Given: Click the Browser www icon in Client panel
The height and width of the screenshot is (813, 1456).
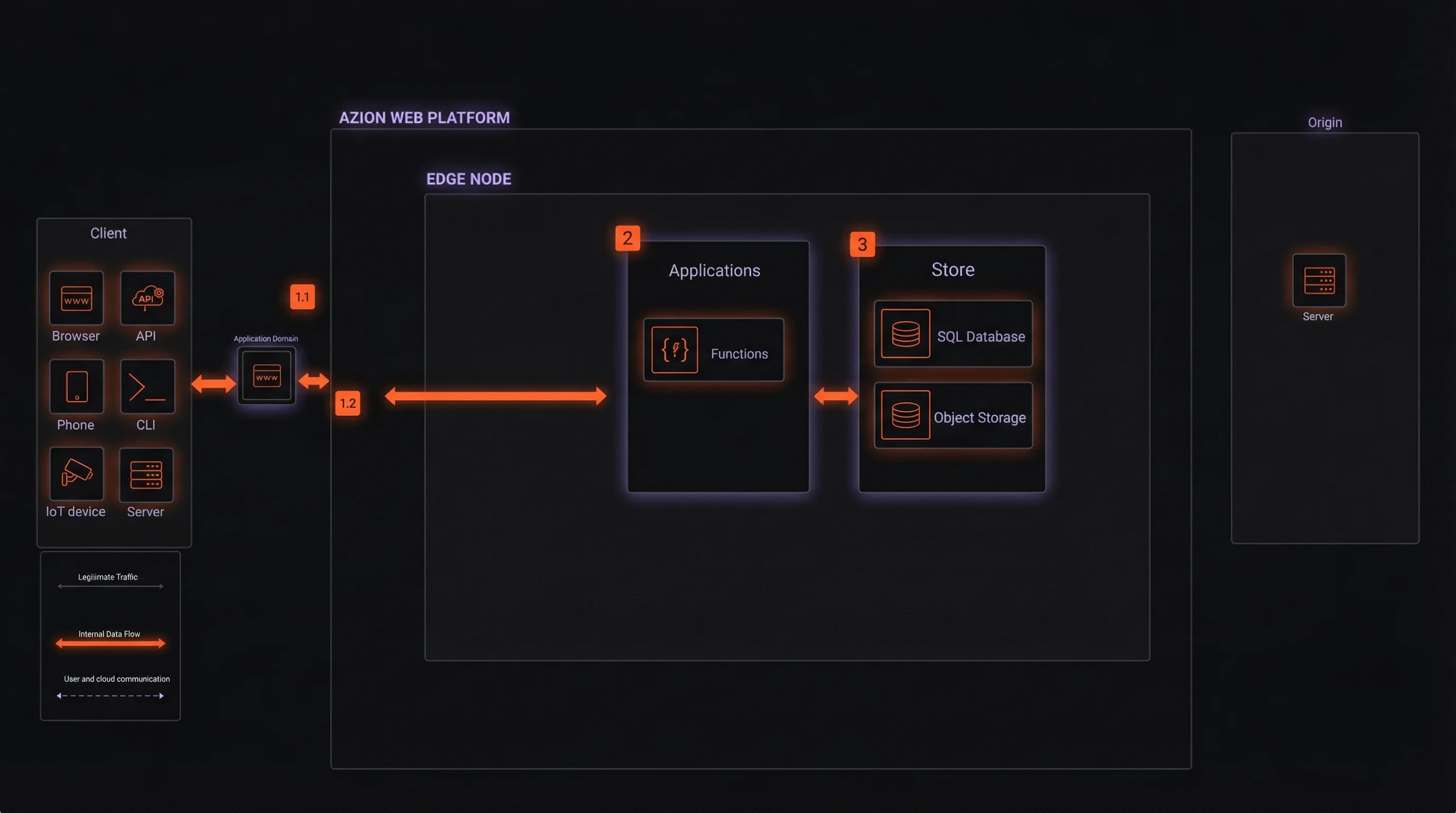Looking at the screenshot, I should click(76, 298).
